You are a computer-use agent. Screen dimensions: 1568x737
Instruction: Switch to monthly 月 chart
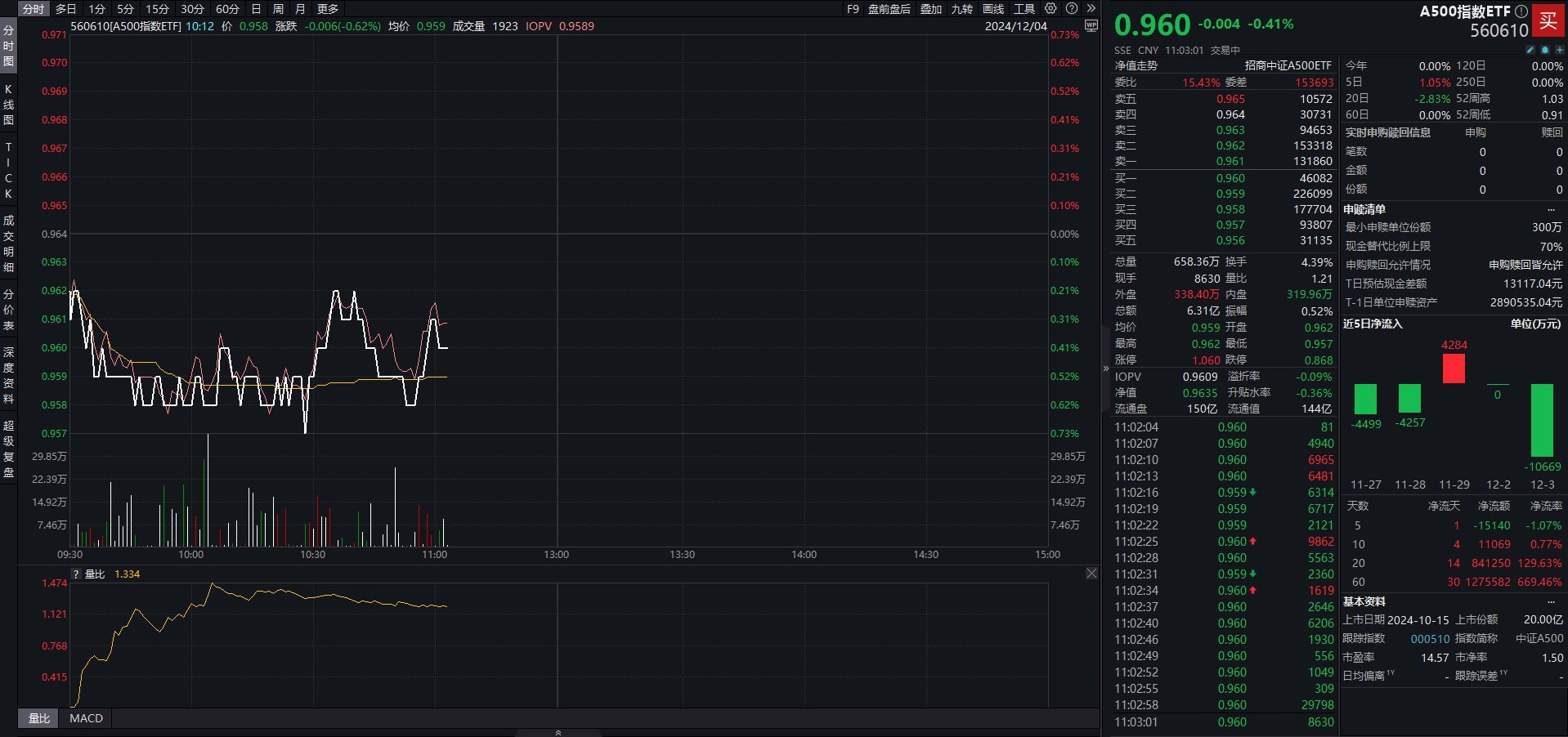pyautogui.click(x=300, y=9)
